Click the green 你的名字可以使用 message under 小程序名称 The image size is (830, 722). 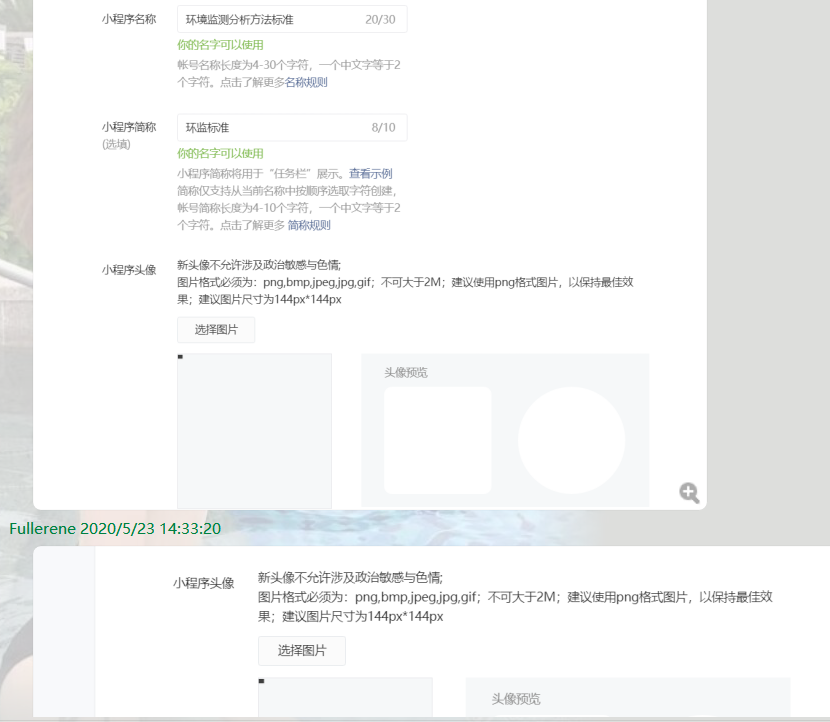(x=220, y=45)
